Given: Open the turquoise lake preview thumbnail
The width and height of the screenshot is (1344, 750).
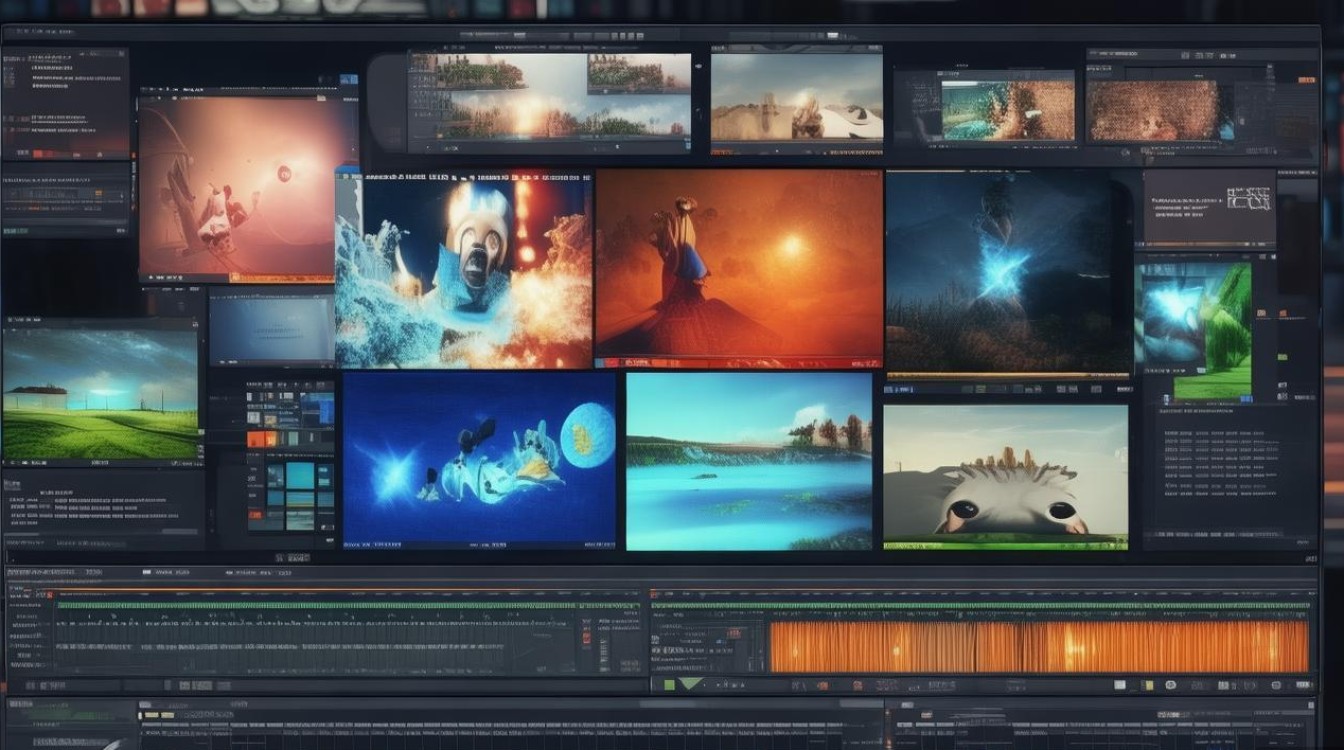Looking at the screenshot, I should click(749, 460).
